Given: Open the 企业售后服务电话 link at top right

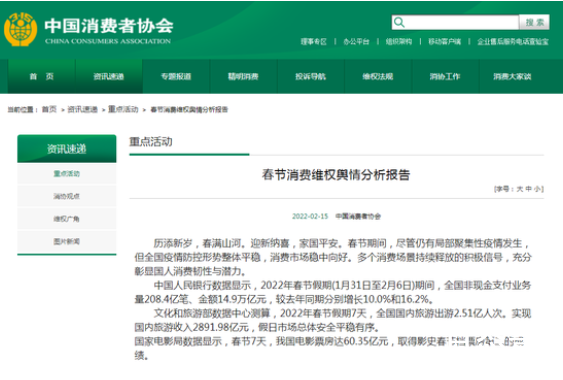Looking at the screenshot, I should tap(513, 42).
